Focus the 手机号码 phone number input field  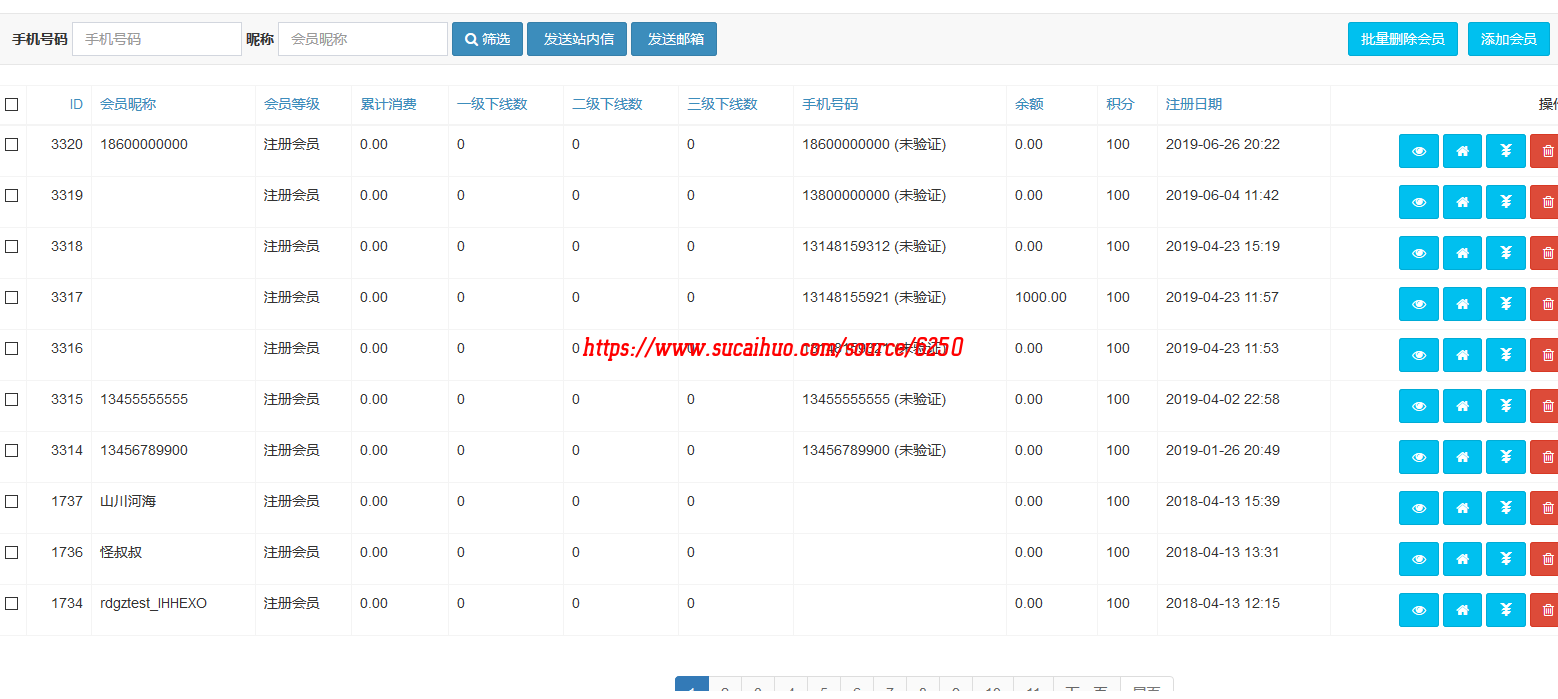(x=157, y=39)
